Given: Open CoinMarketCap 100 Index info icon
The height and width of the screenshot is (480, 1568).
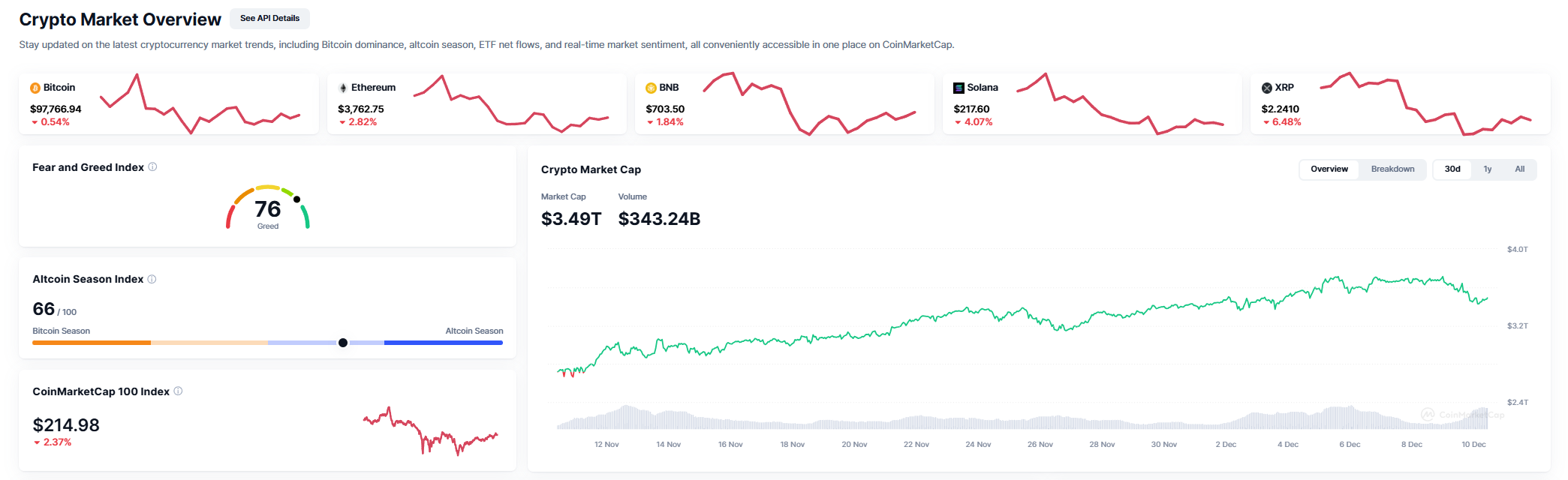Looking at the screenshot, I should (x=178, y=391).
